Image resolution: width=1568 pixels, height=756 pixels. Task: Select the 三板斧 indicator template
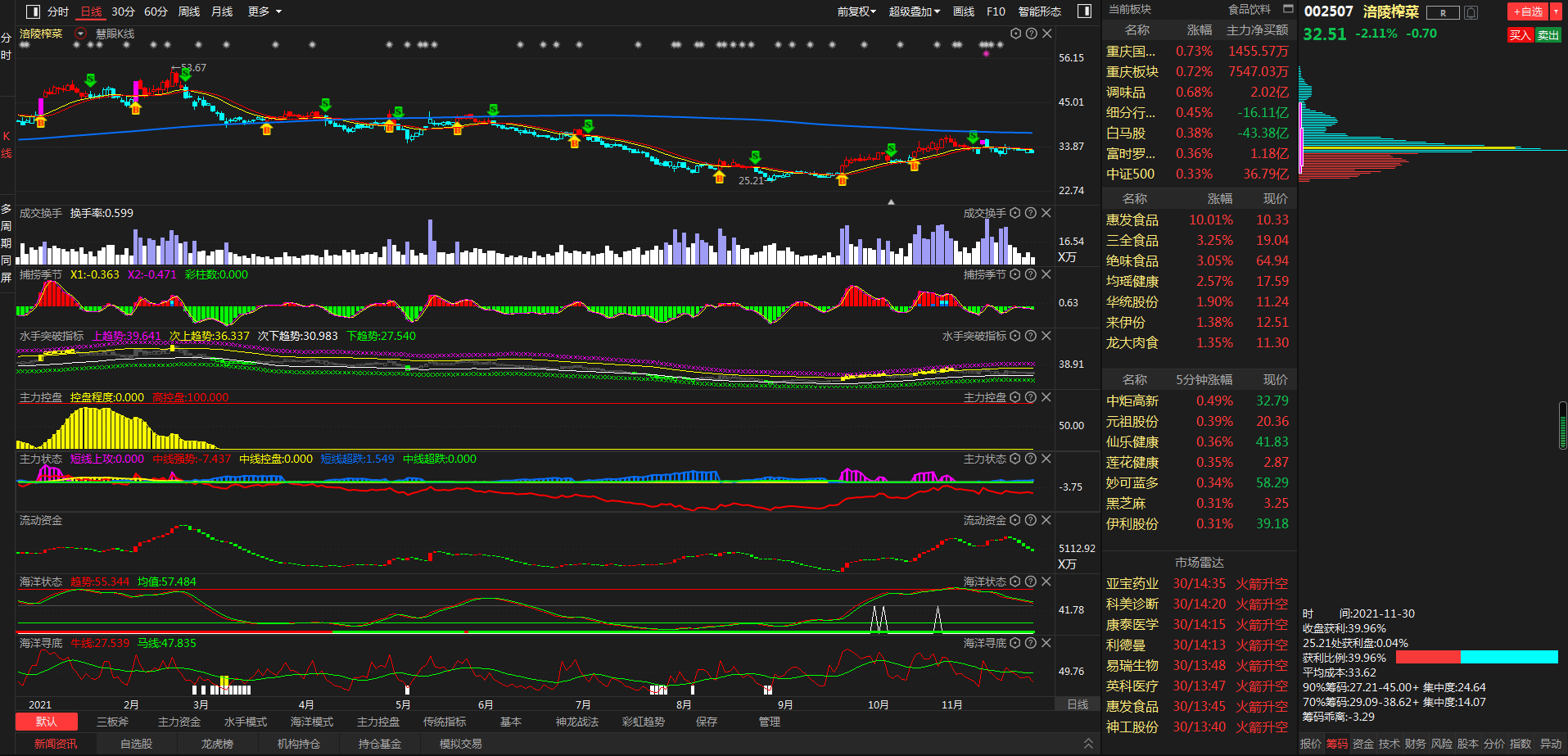coord(112,722)
